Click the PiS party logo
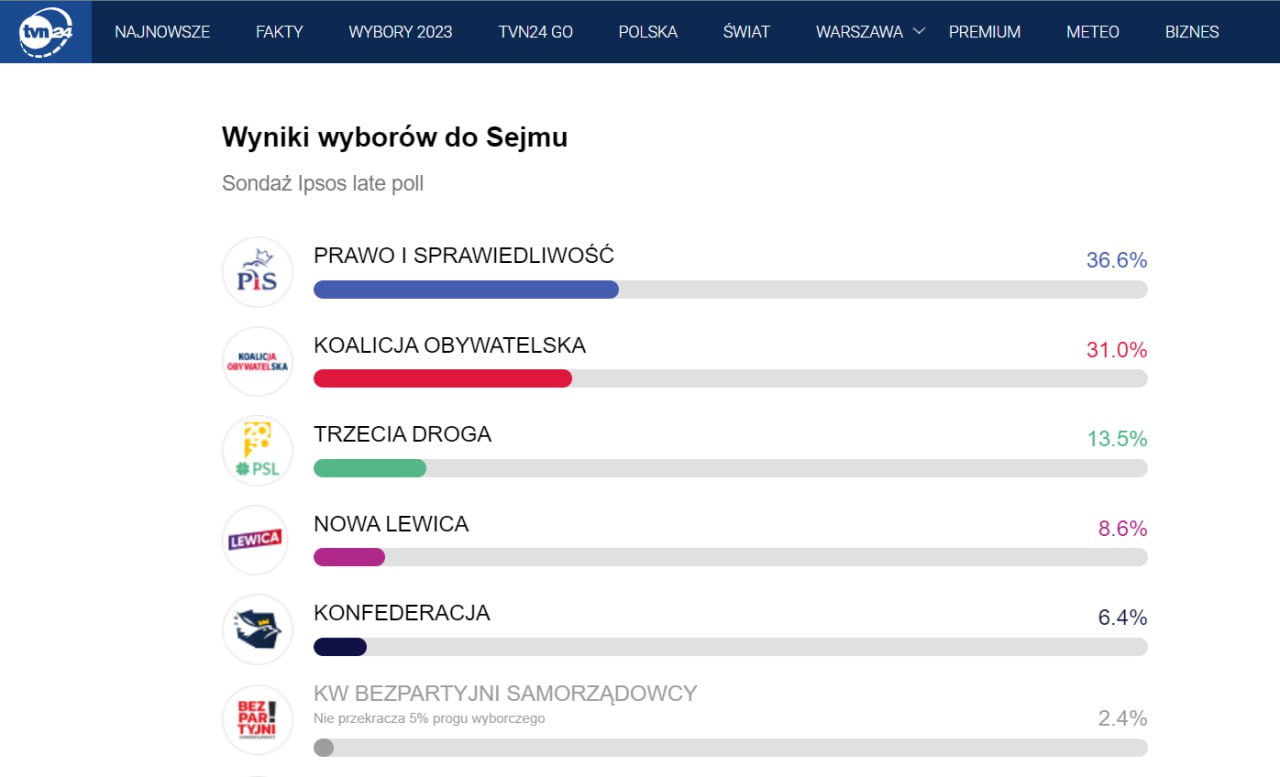The height and width of the screenshot is (777, 1280). [257, 272]
